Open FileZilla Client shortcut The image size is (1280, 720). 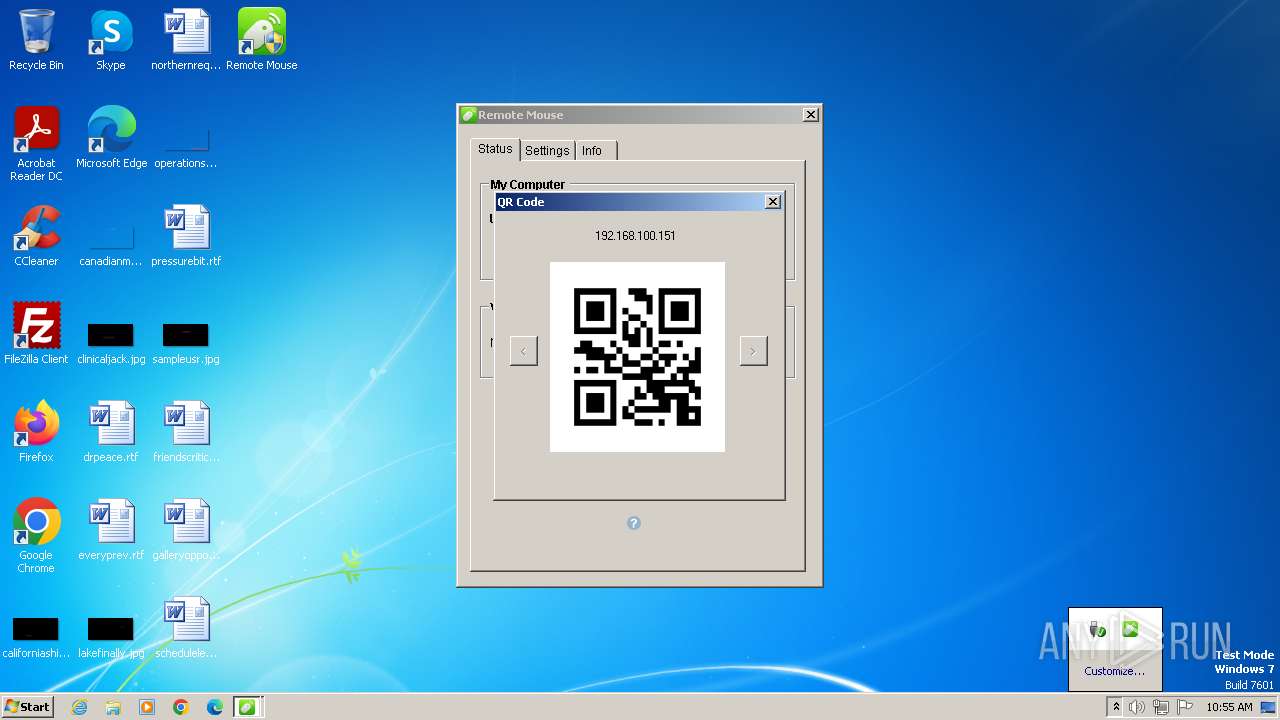(36, 334)
